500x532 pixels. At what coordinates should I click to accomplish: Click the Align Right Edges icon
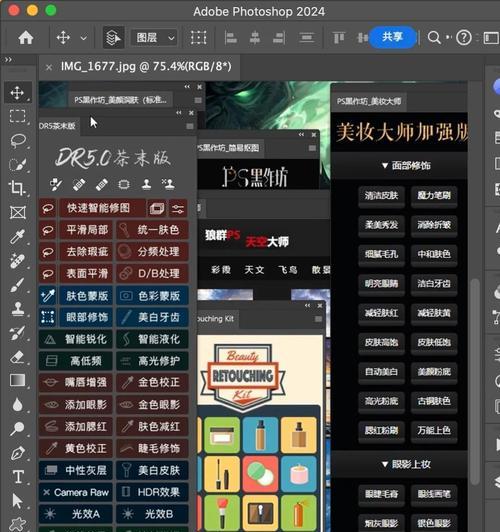pyautogui.click(x=279, y=37)
